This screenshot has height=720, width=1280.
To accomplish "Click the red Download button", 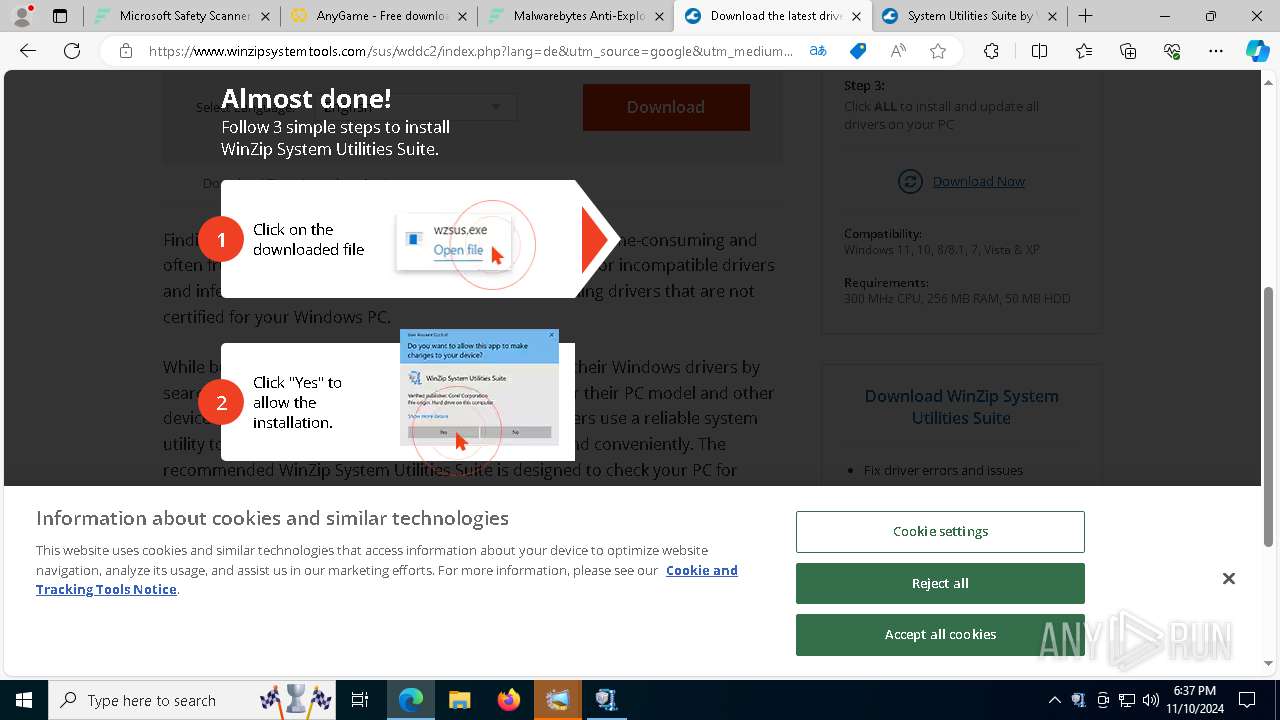I will pyautogui.click(x=666, y=107).
